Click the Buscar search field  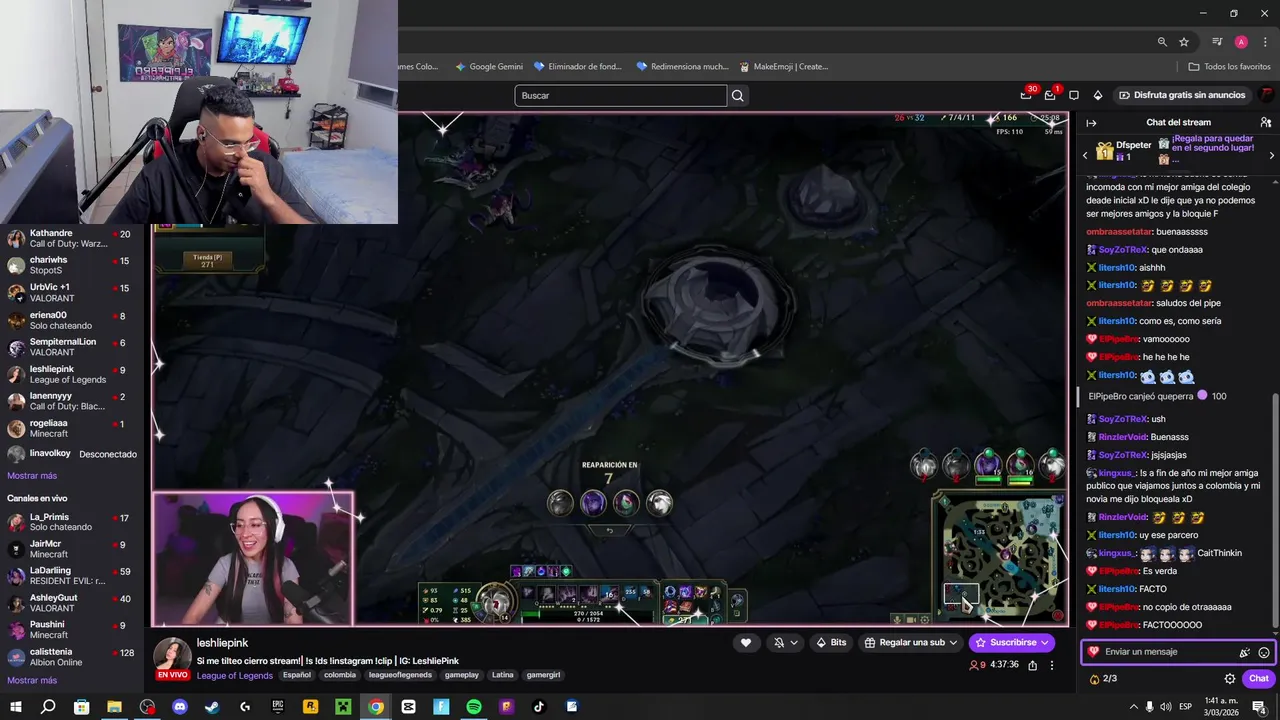click(x=621, y=96)
